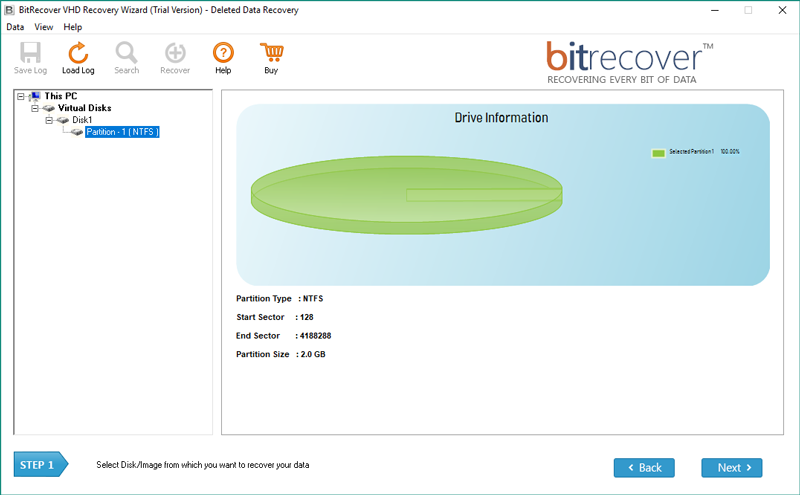Click the Buy shopping cart icon
800x495 pixels.
271,53
